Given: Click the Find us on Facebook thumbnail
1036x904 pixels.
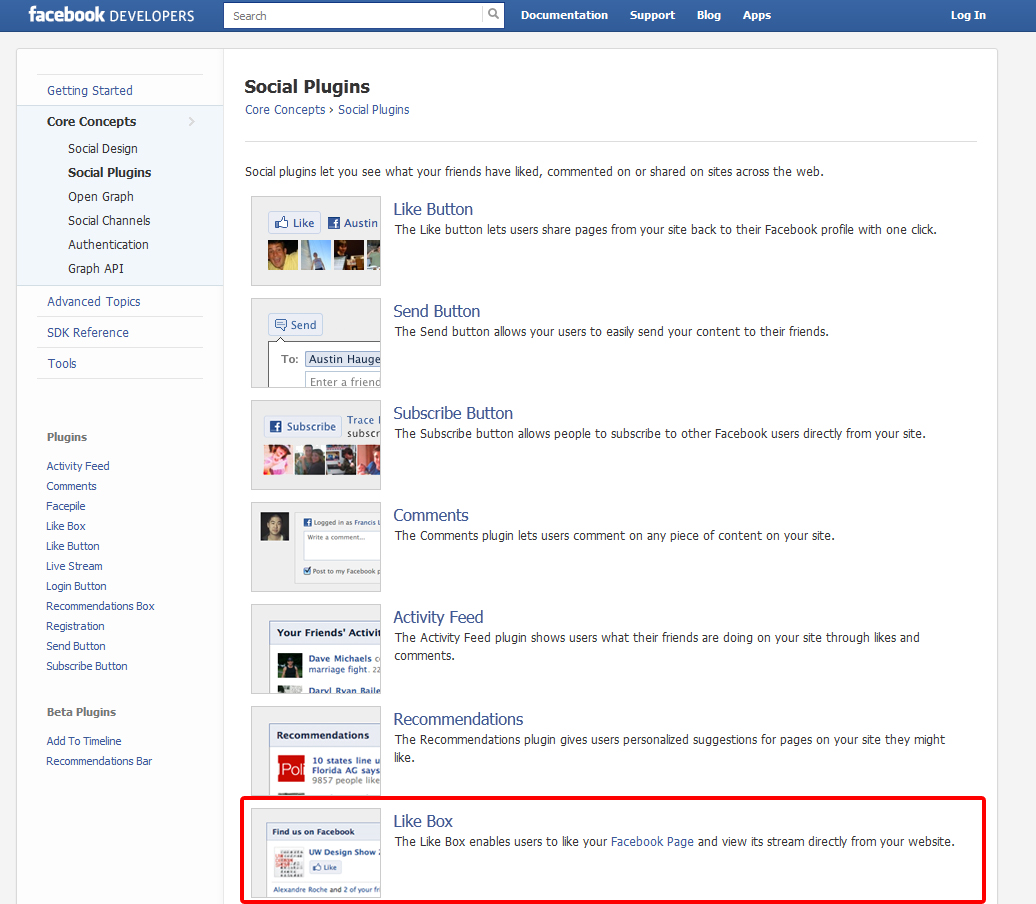Looking at the screenshot, I should click(x=316, y=831).
